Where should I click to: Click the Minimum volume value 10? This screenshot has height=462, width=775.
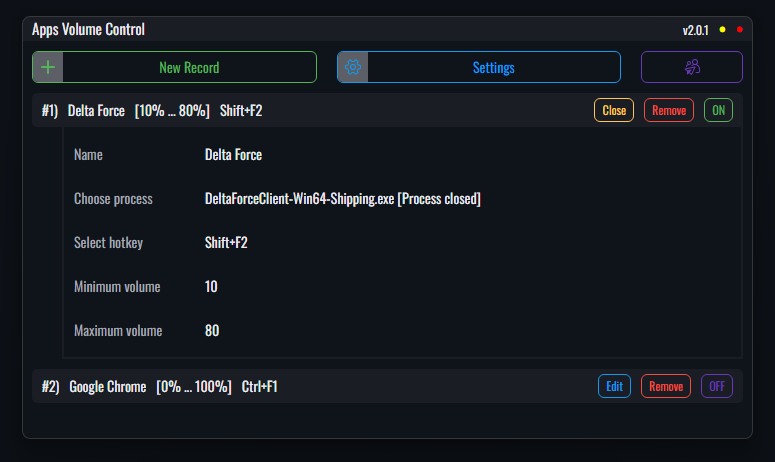coord(211,287)
